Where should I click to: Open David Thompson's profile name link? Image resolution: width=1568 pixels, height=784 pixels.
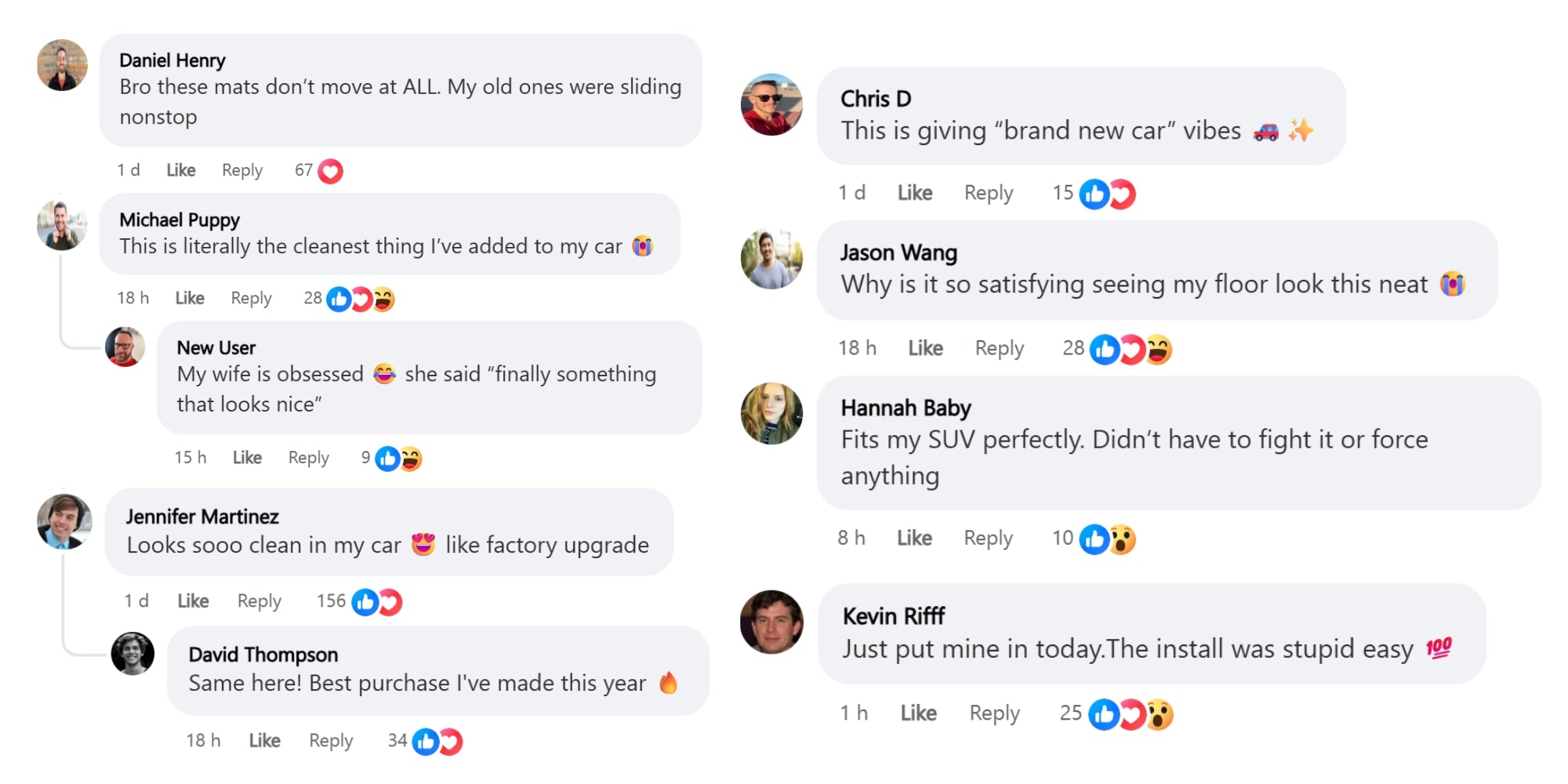(x=263, y=655)
